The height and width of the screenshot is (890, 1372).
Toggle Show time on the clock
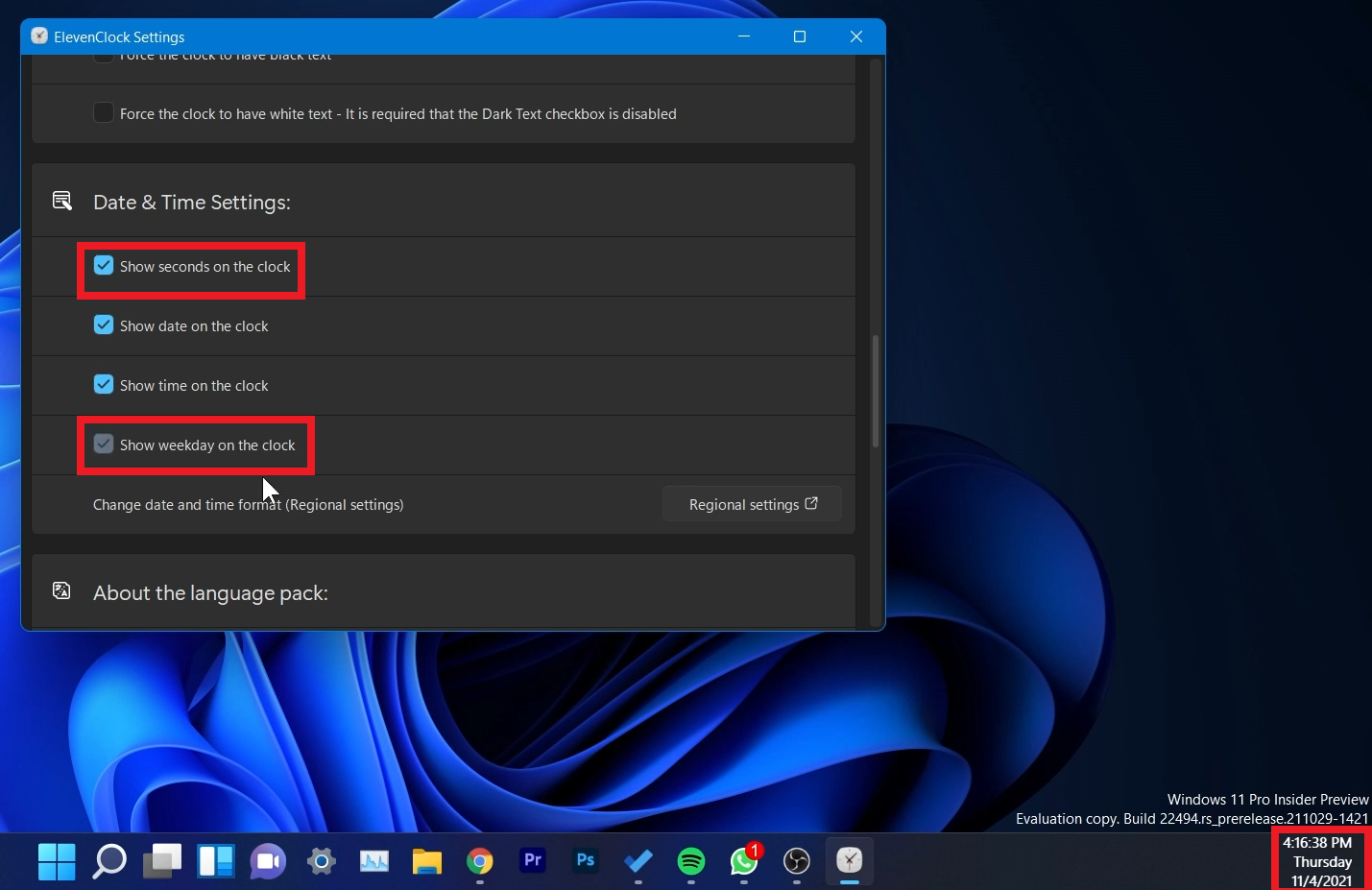click(x=104, y=385)
